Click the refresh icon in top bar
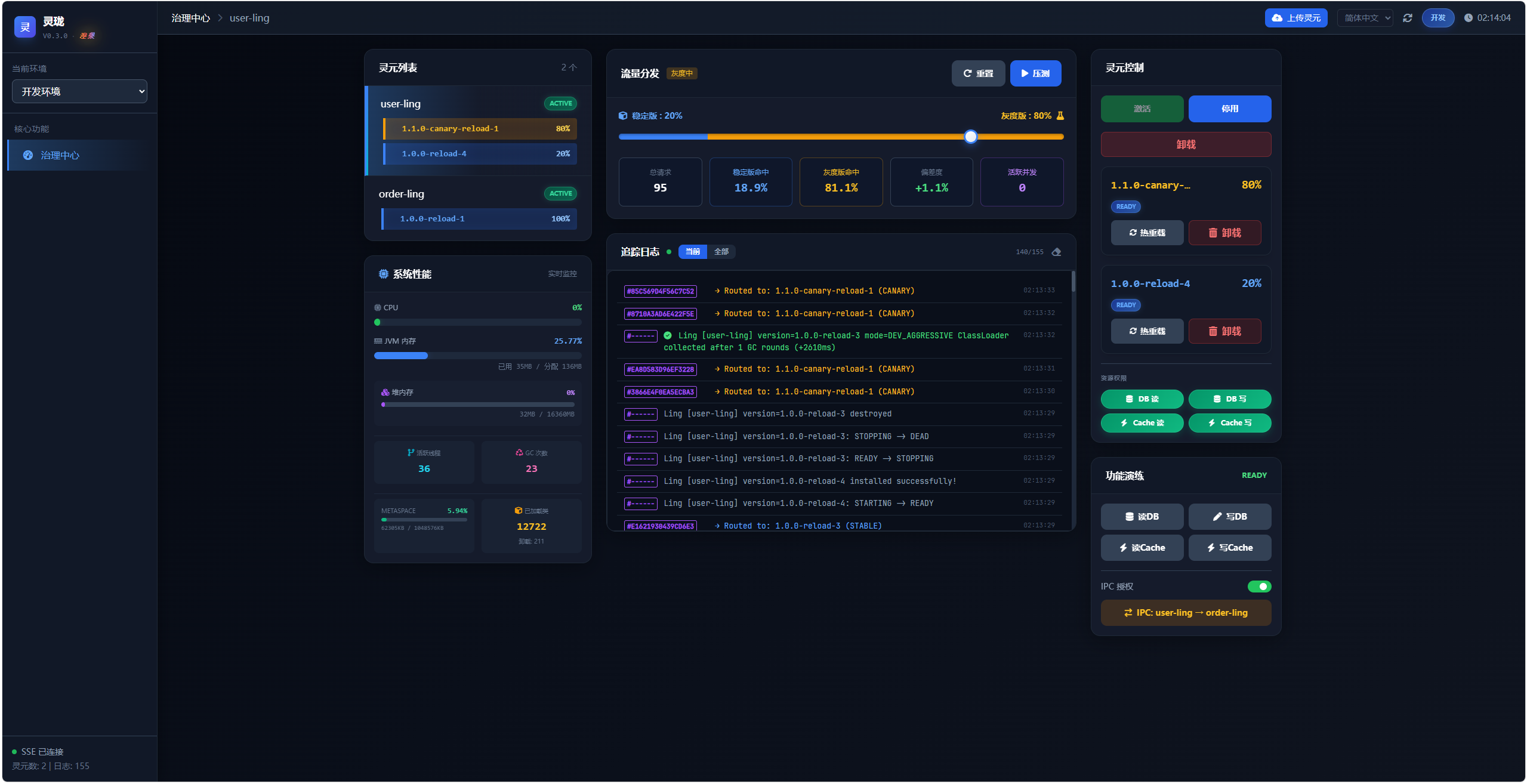The width and height of the screenshot is (1527, 784). click(x=1407, y=18)
